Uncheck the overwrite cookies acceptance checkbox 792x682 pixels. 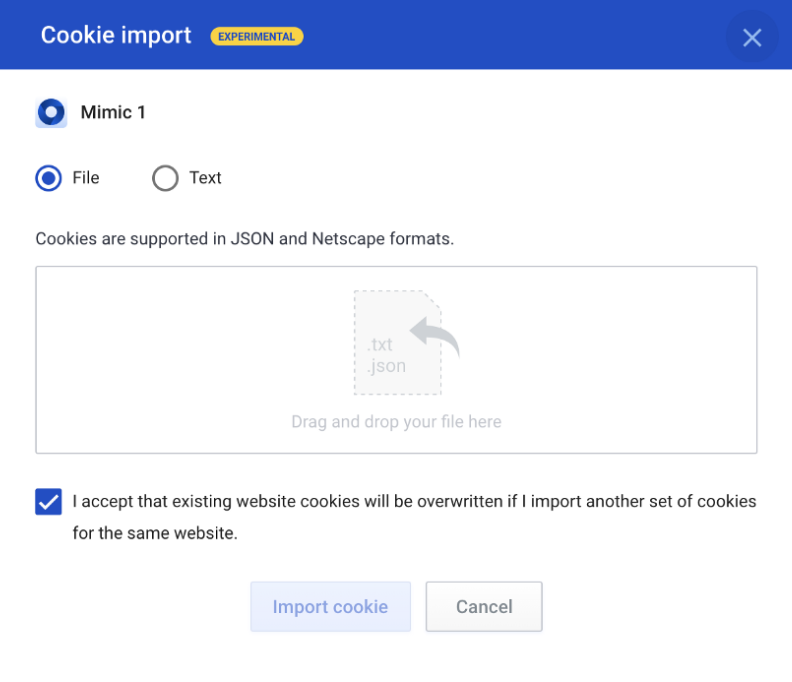48,502
